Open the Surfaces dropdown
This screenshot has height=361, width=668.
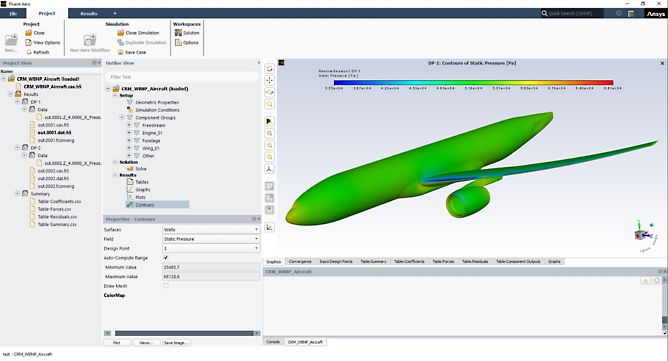pyautogui.click(x=211, y=229)
